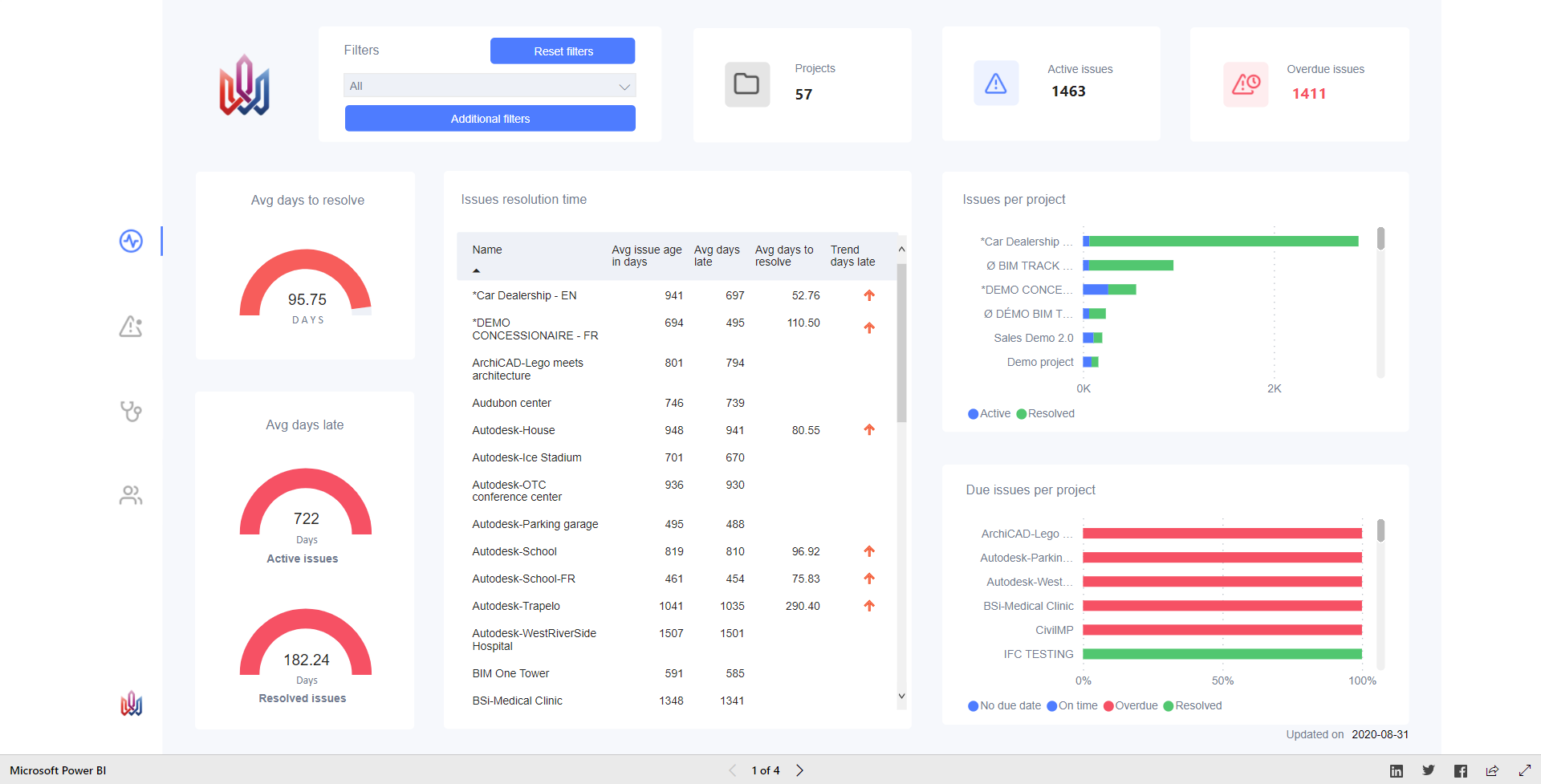Open the stethoscope health page in sidebar
1541x784 pixels.
[131, 412]
